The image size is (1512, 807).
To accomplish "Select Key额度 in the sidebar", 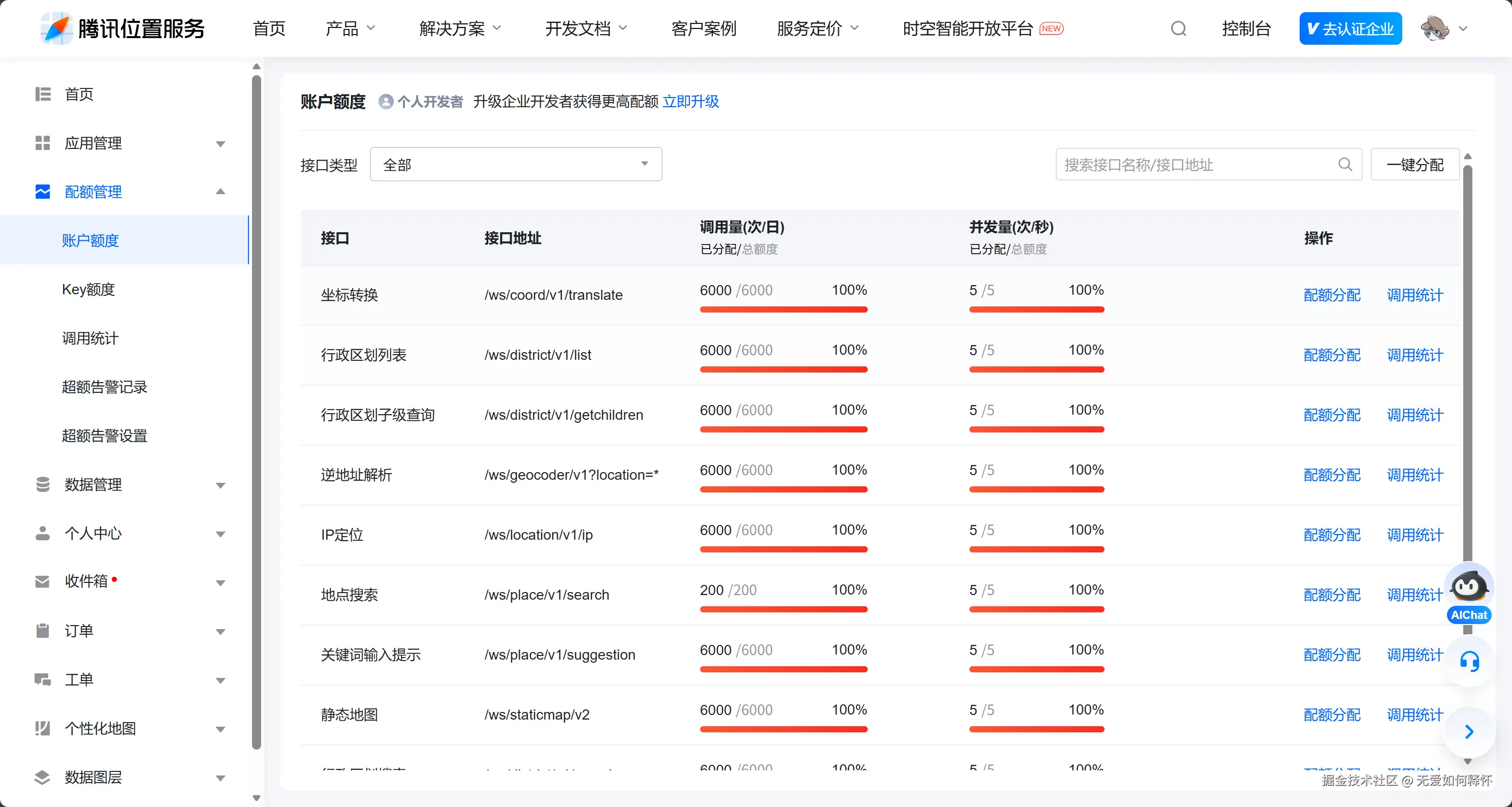I will (88, 289).
